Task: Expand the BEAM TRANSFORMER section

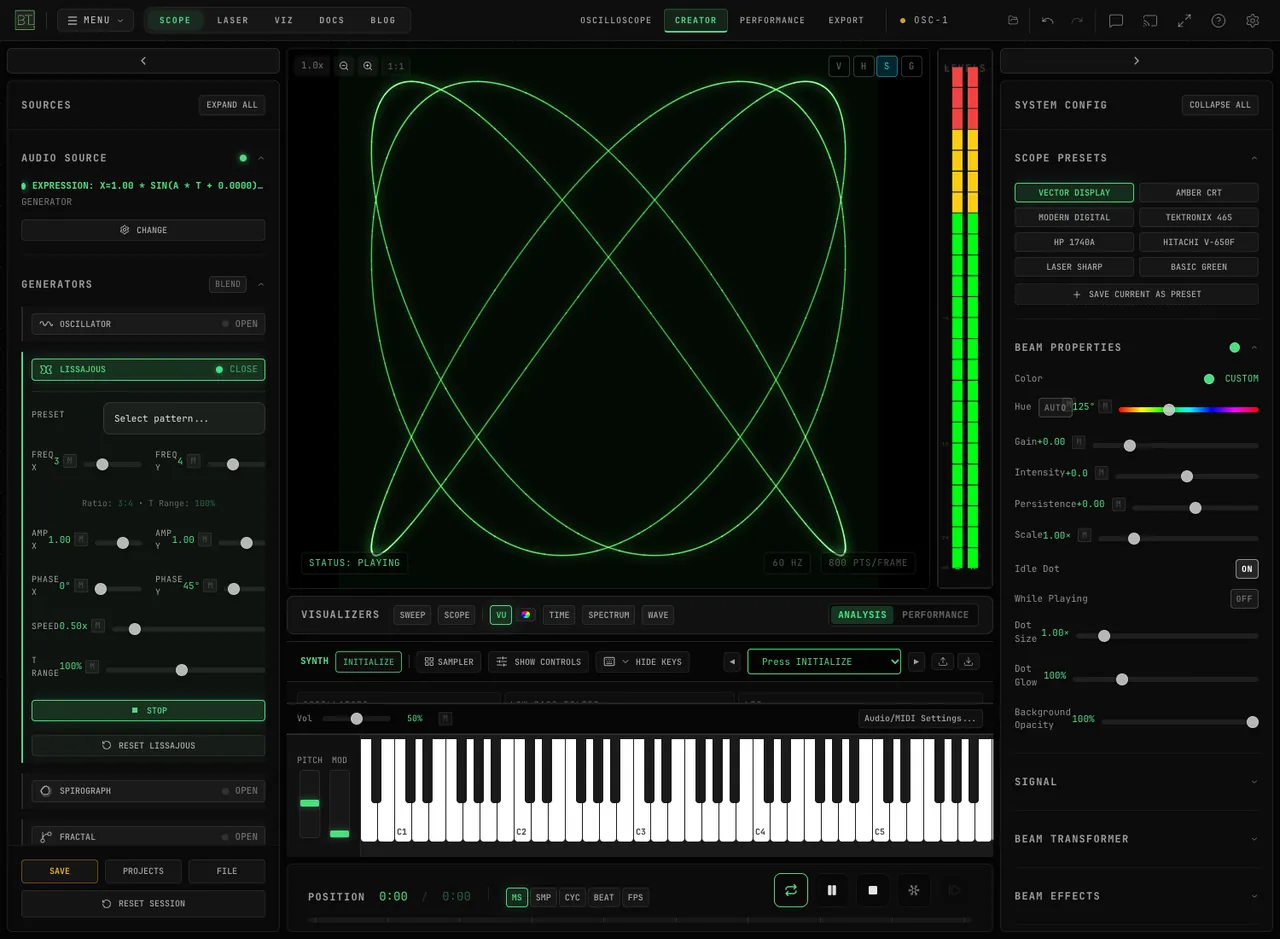Action: (1136, 839)
